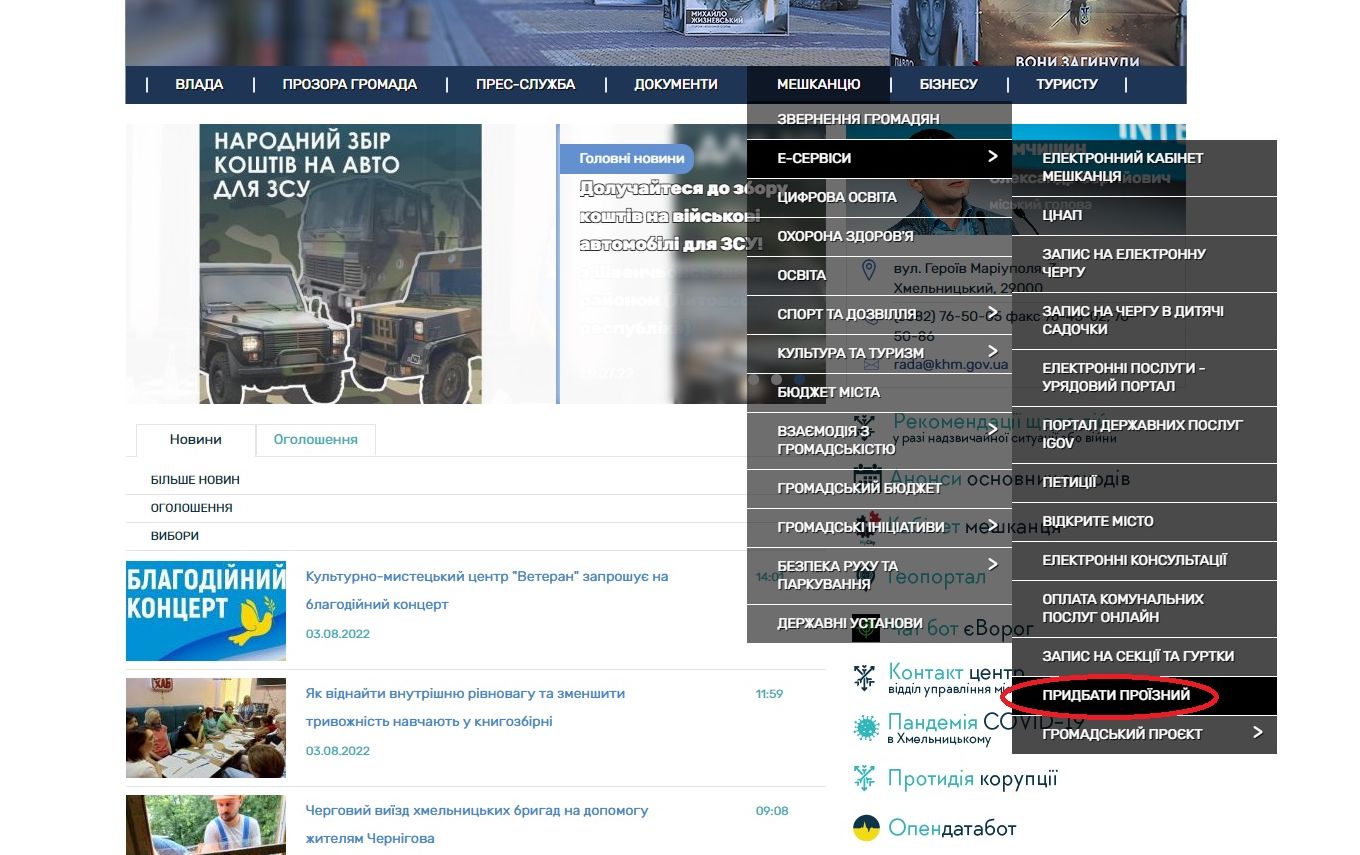Select ЗВЕРНЕННЯ ГРОМАДЯН in dropdown
The height and width of the screenshot is (855, 1360).
point(879,119)
